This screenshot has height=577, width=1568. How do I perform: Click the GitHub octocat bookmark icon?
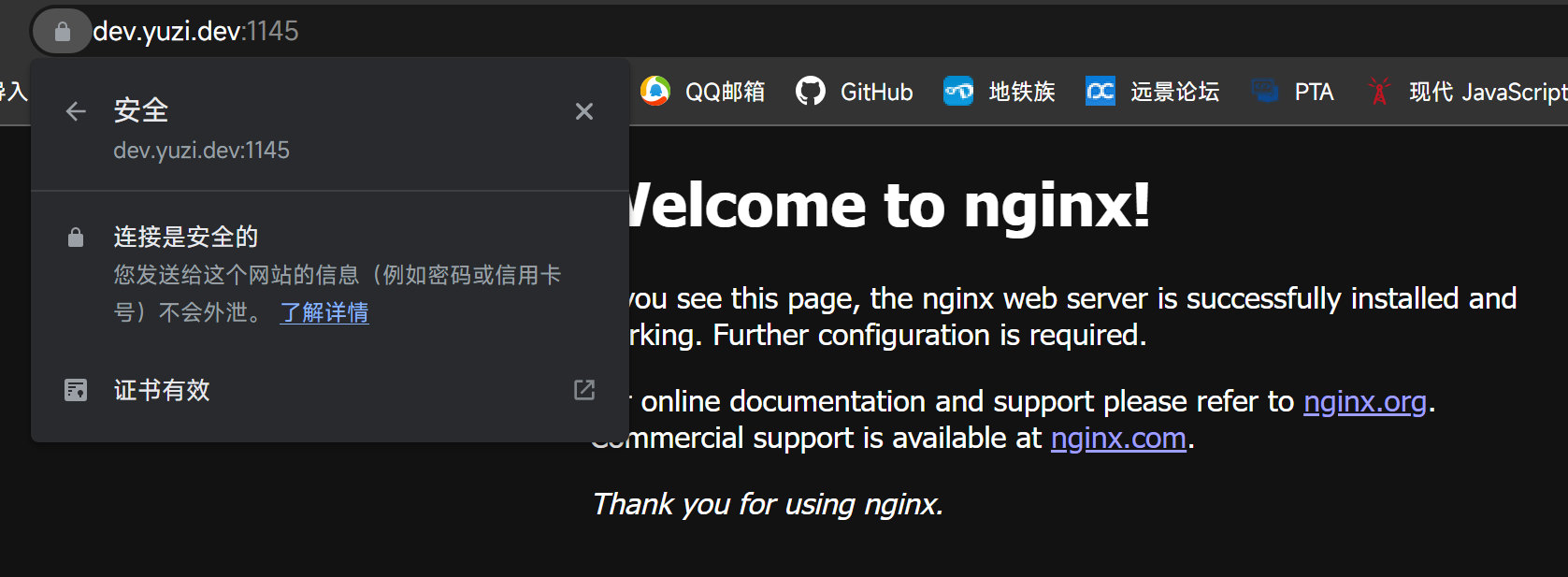pos(811,91)
